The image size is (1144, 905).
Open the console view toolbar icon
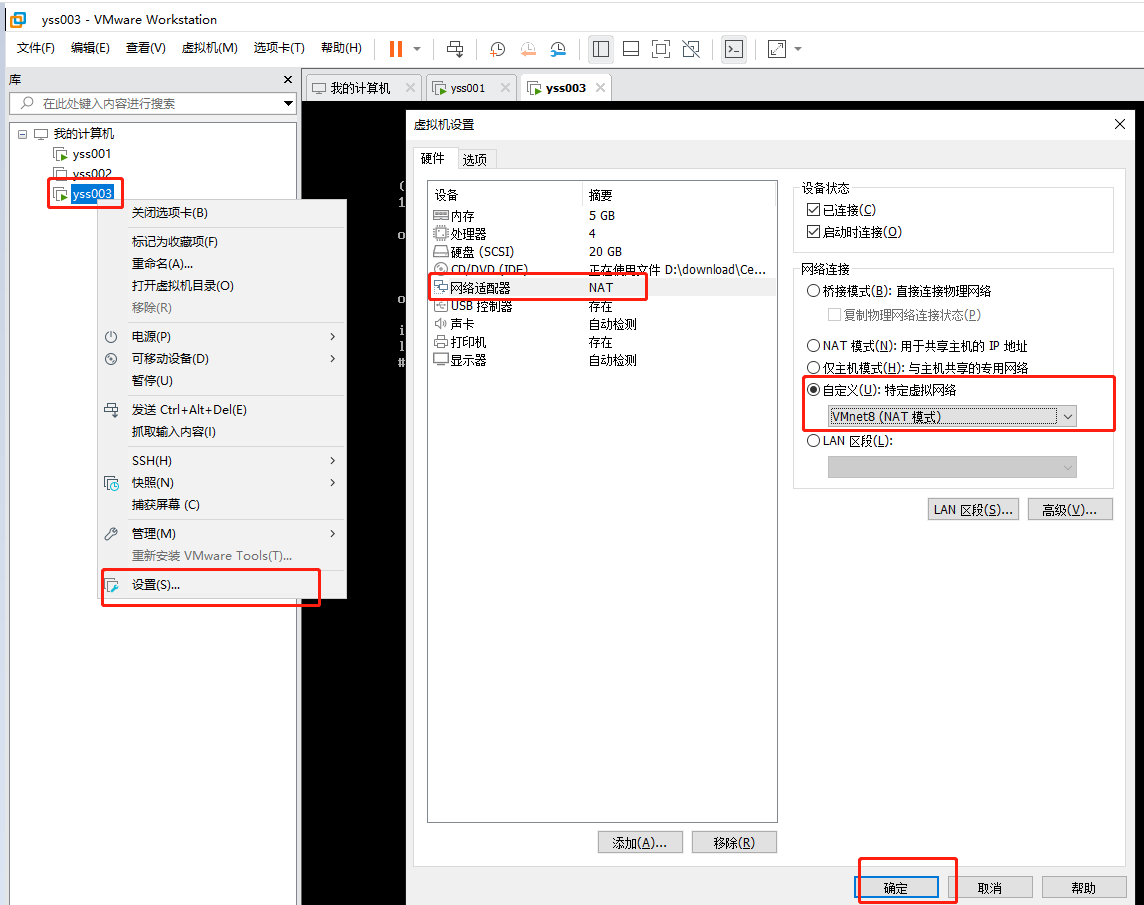coord(734,49)
